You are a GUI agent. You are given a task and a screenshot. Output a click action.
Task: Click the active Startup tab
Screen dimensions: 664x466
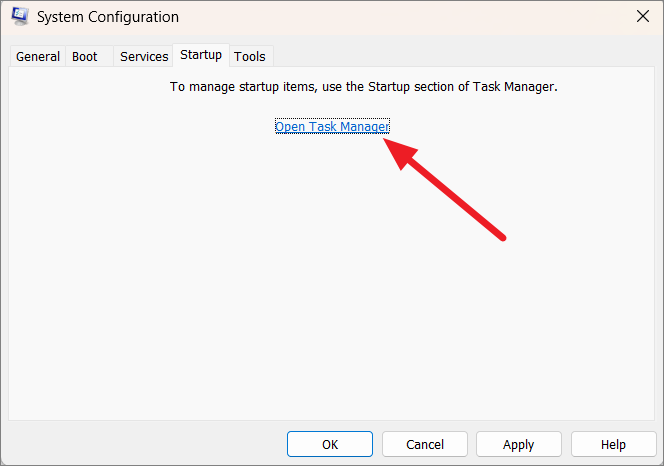coord(201,55)
